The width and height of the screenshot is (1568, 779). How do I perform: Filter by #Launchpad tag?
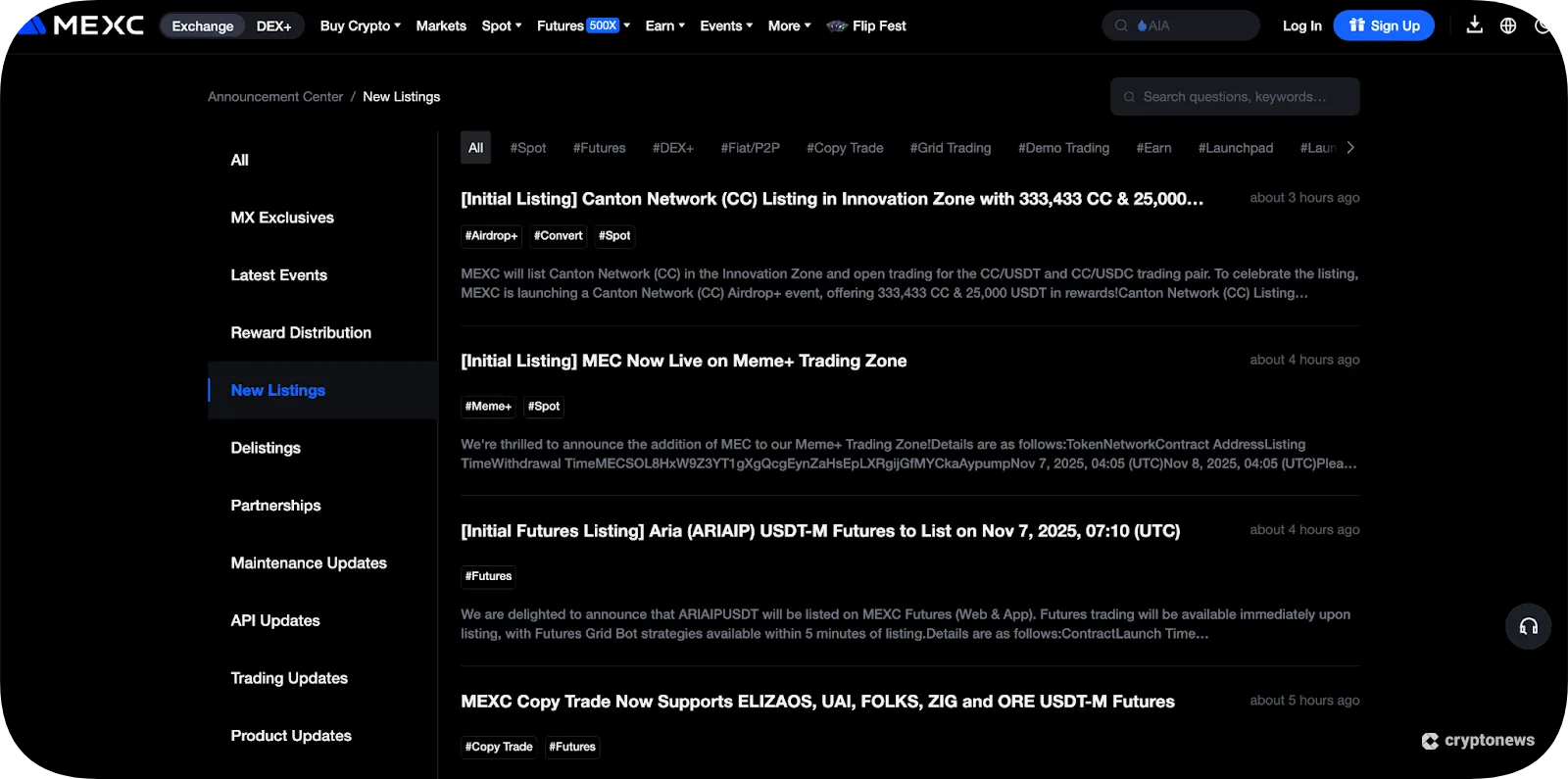pos(1236,148)
